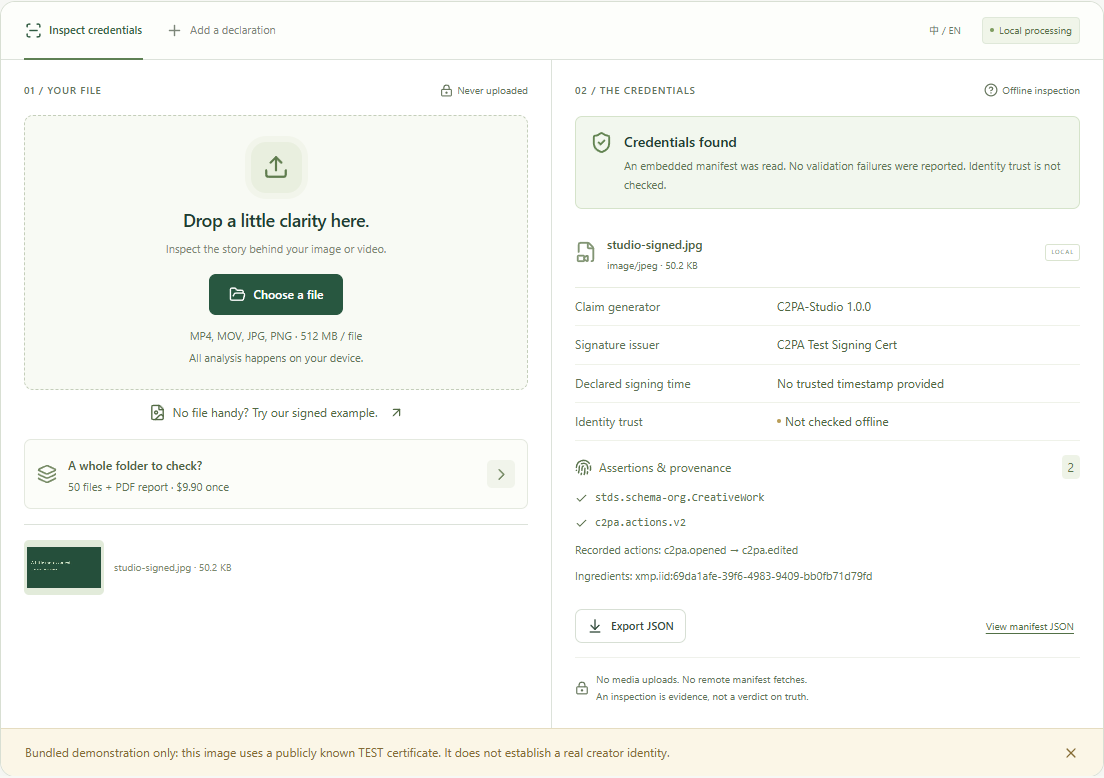
Task: Click the Assertions & provenance fingerprint icon
Action: 583,468
